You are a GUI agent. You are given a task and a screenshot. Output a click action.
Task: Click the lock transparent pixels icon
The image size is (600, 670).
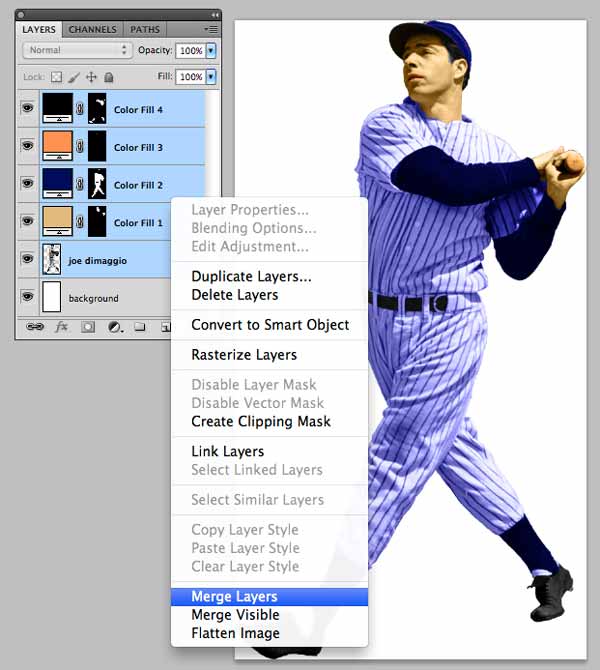56,77
